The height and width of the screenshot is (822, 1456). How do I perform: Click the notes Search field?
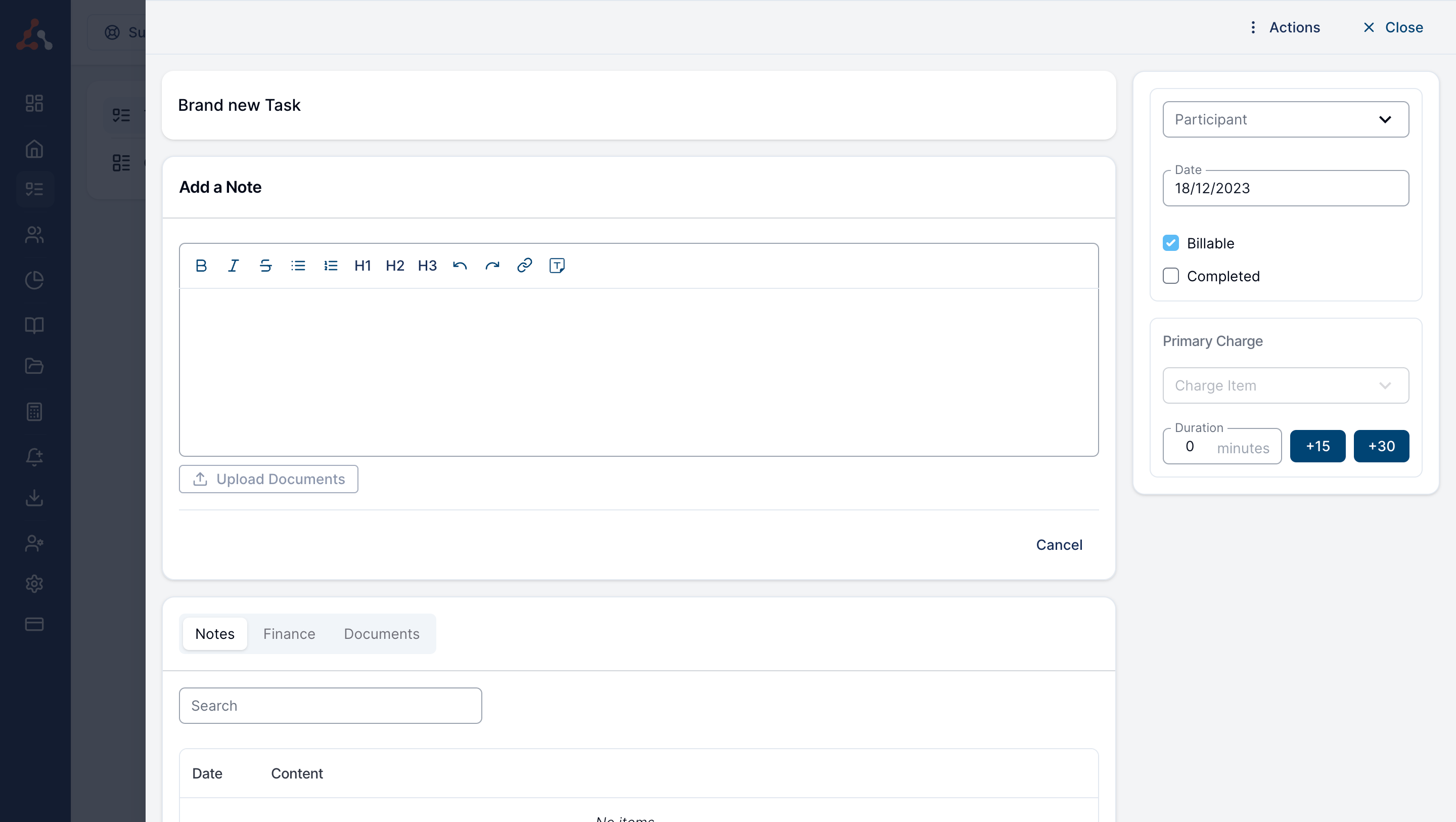click(330, 706)
